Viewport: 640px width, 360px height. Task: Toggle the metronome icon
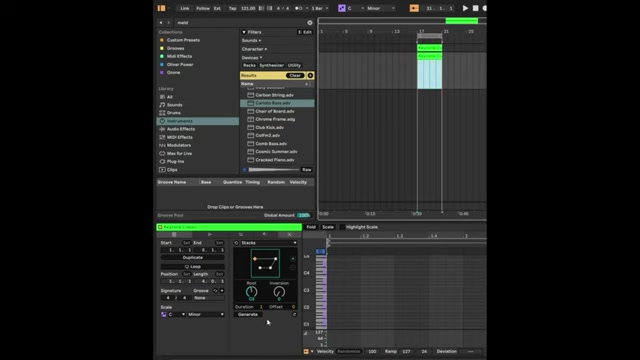[299, 8]
